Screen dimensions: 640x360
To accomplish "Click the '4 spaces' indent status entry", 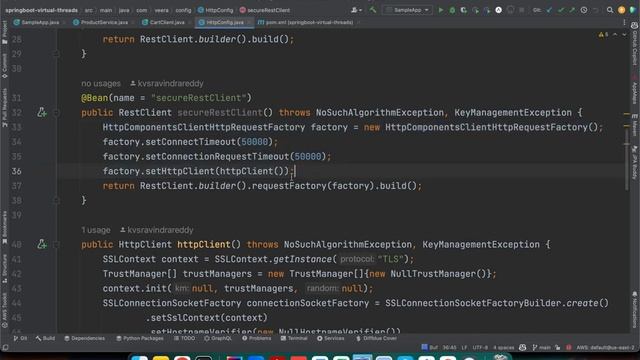I will click(504, 347).
